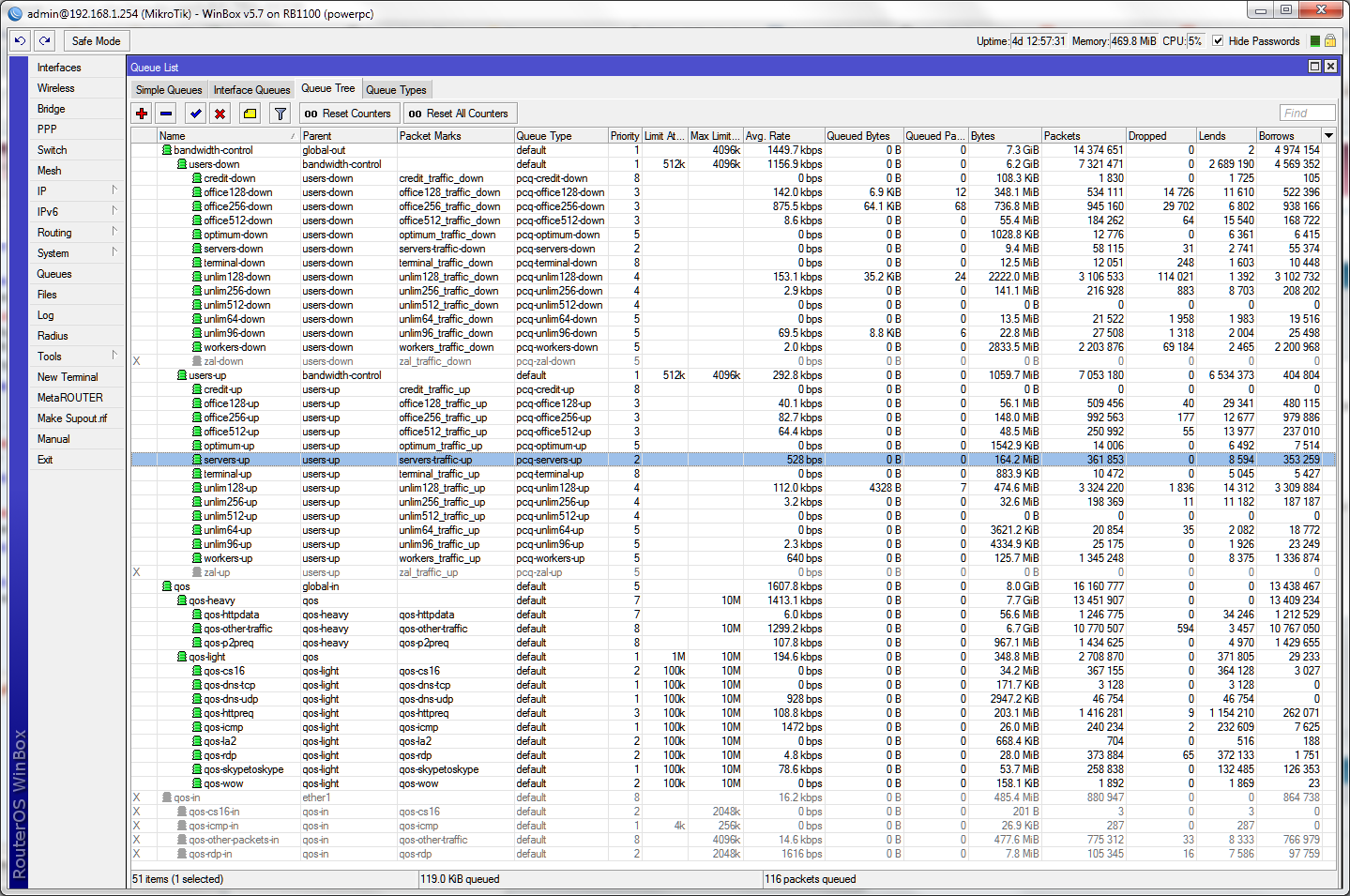
Task: Open the funnel Filter icon
Action: 280,114
